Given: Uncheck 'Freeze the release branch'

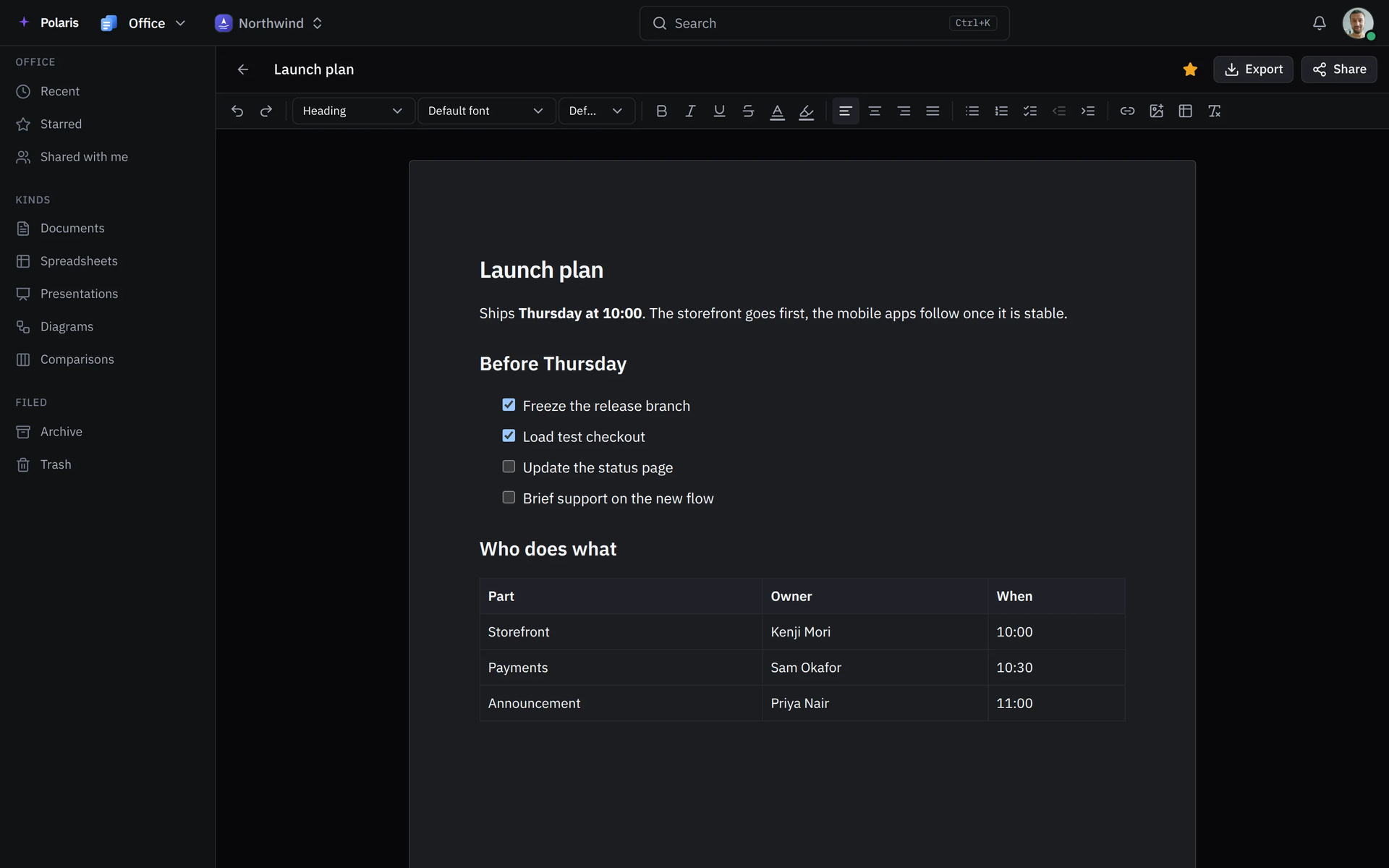Looking at the screenshot, I should pos(509,405).
